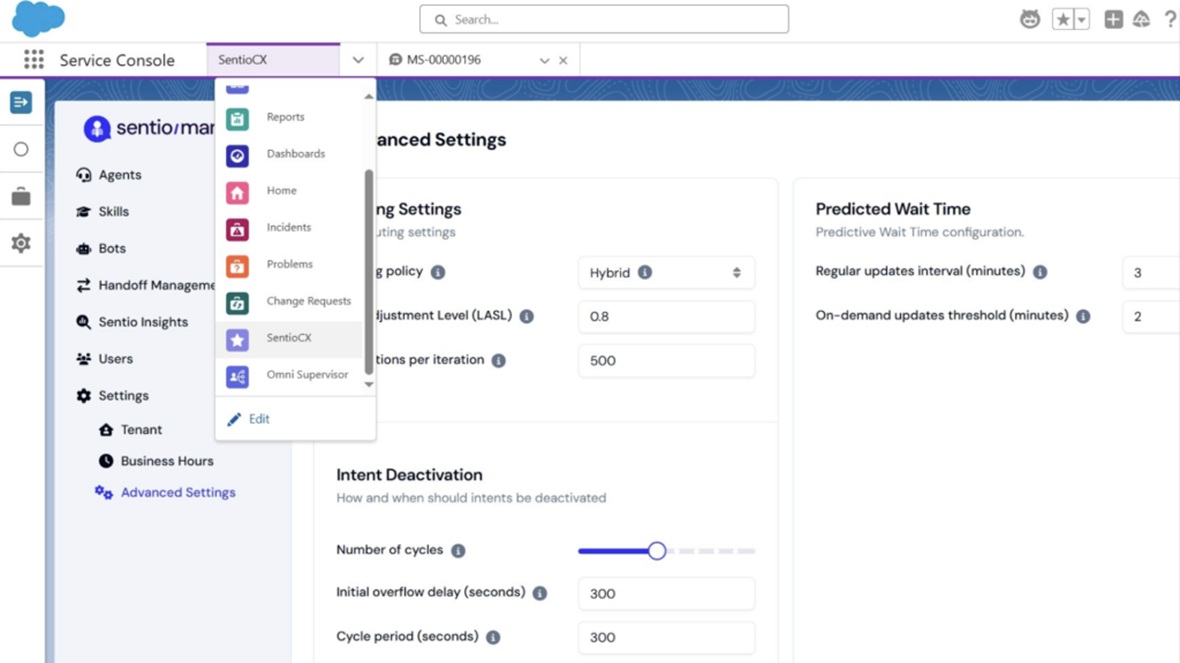
Task: Click the circle status icon in left rail
Action: (x=21, y=149)
